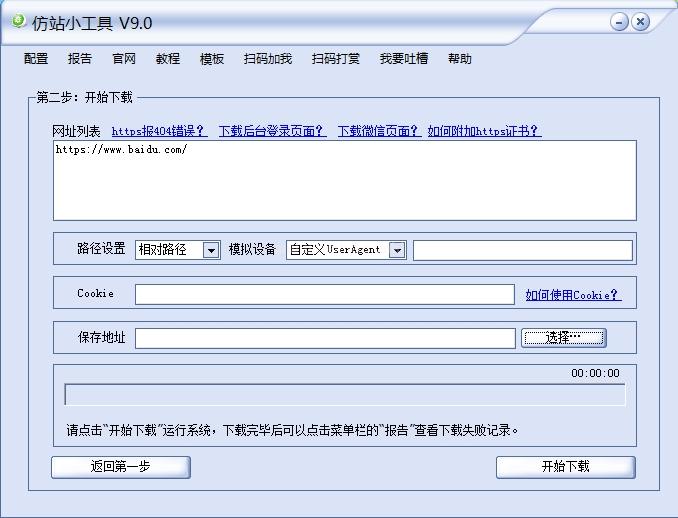This screenshot has width=678, height=518.
Task: Click 扫码加我 in the menu bar
Action: coord(268,59)
